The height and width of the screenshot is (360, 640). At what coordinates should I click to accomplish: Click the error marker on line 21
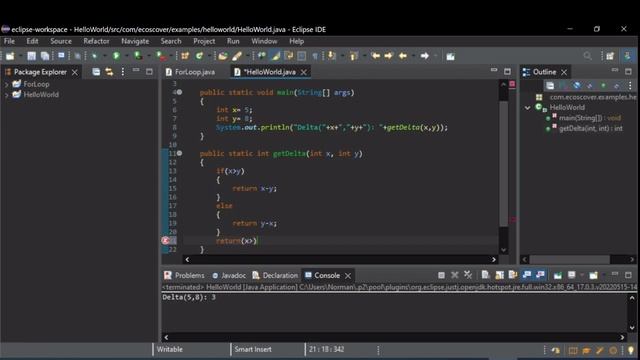165,241
